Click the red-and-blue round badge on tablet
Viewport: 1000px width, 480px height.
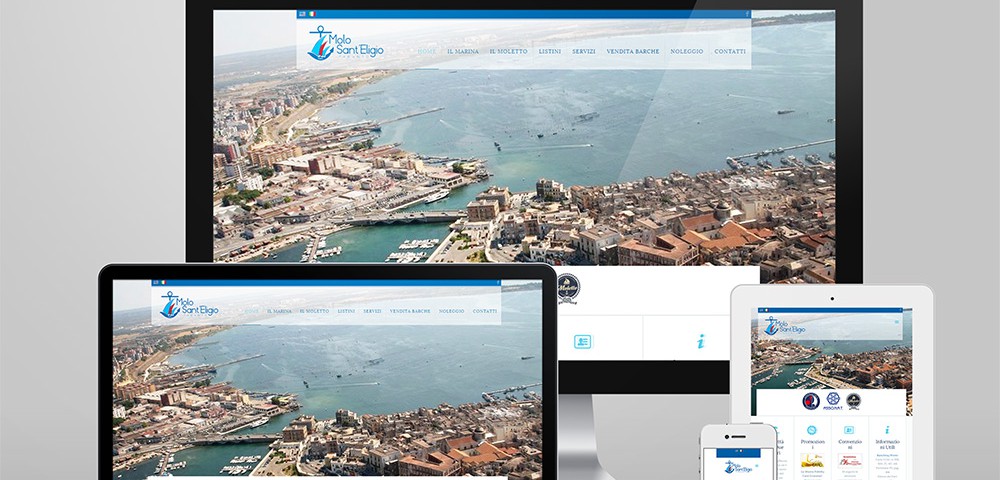point(811,401)
